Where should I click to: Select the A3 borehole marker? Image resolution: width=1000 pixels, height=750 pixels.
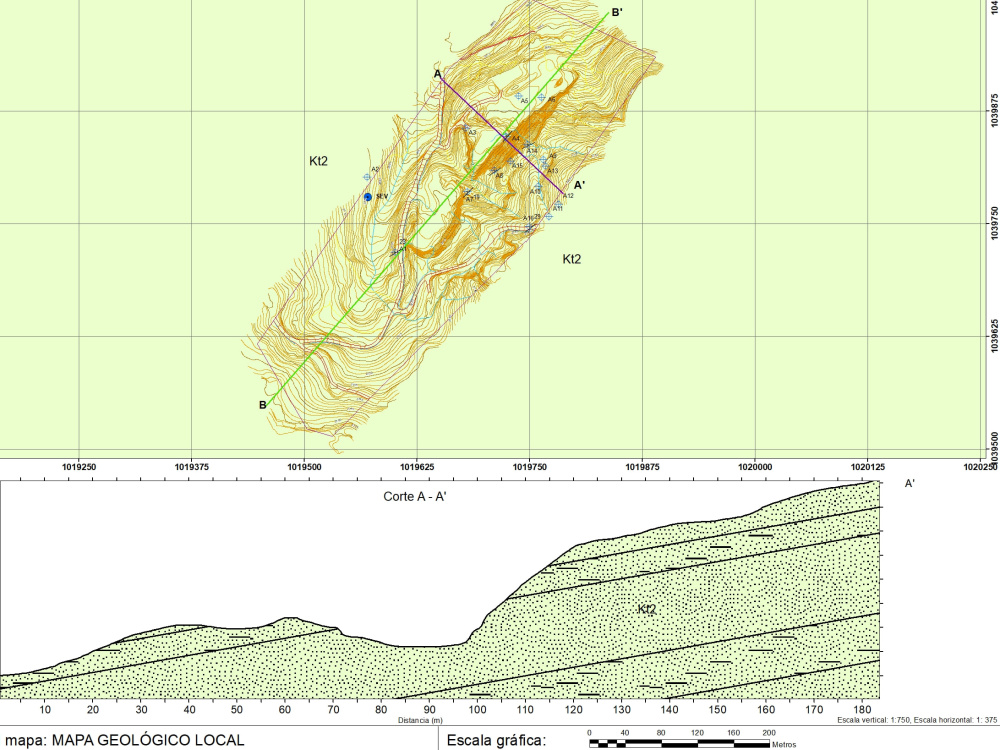click(466, 129)
